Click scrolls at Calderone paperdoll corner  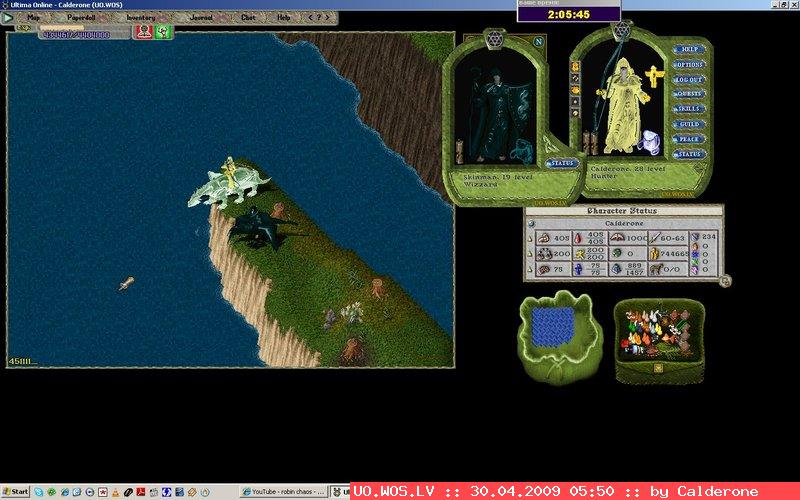(590, 143)
